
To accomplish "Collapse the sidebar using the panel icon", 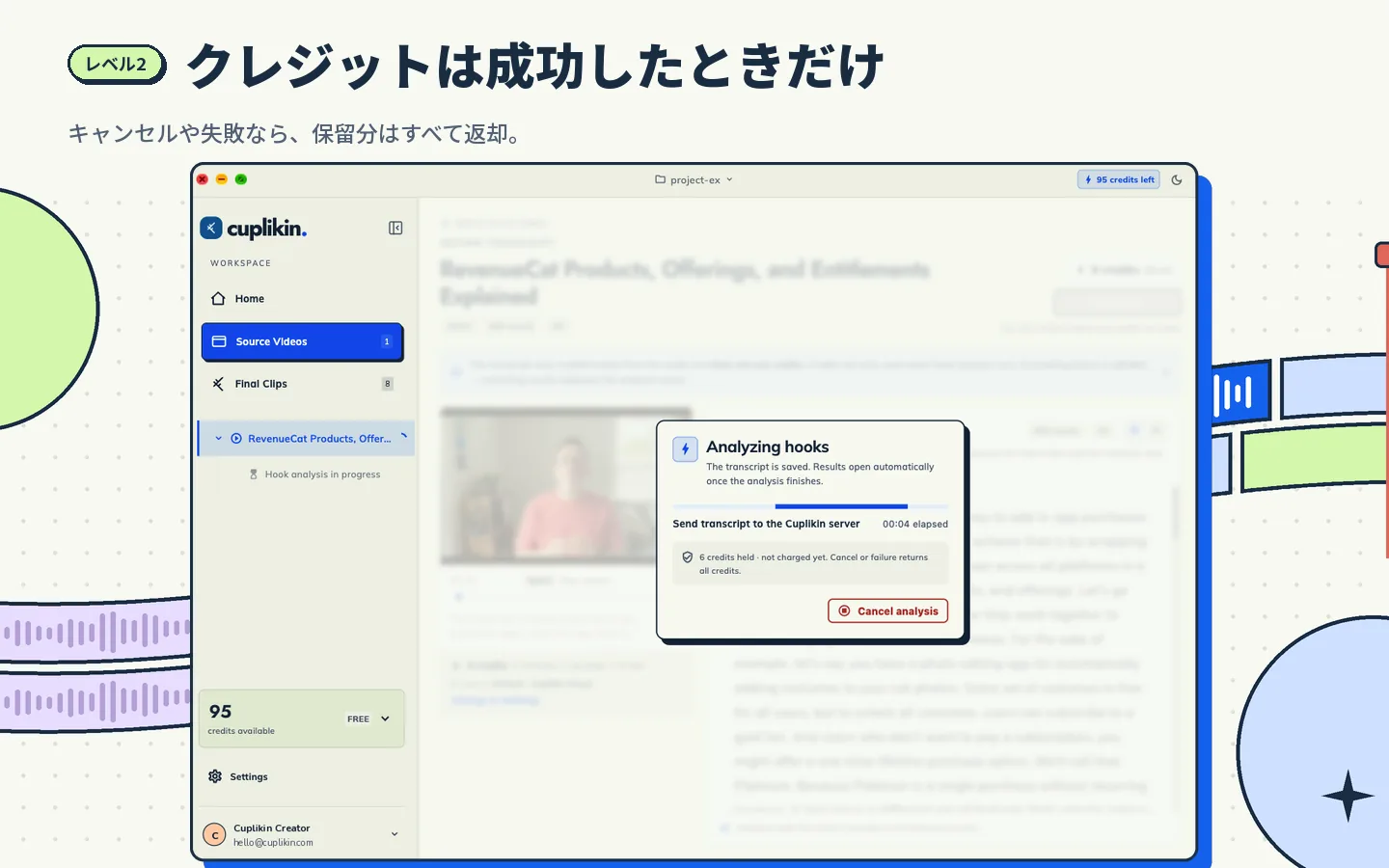I will click(x=395, y=229).
